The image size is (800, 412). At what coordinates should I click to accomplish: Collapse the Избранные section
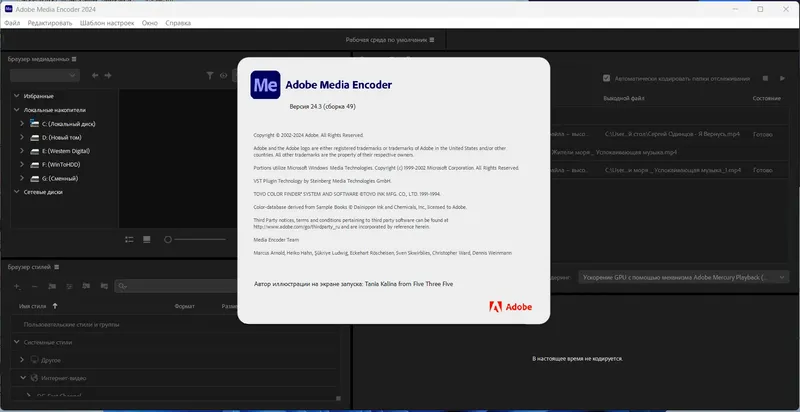[17, 96]
